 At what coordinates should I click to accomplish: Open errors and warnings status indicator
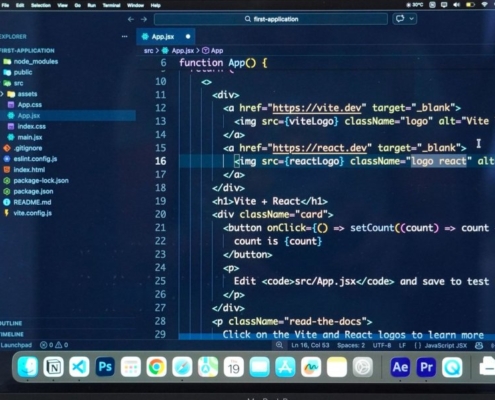[x=54, y=345]
